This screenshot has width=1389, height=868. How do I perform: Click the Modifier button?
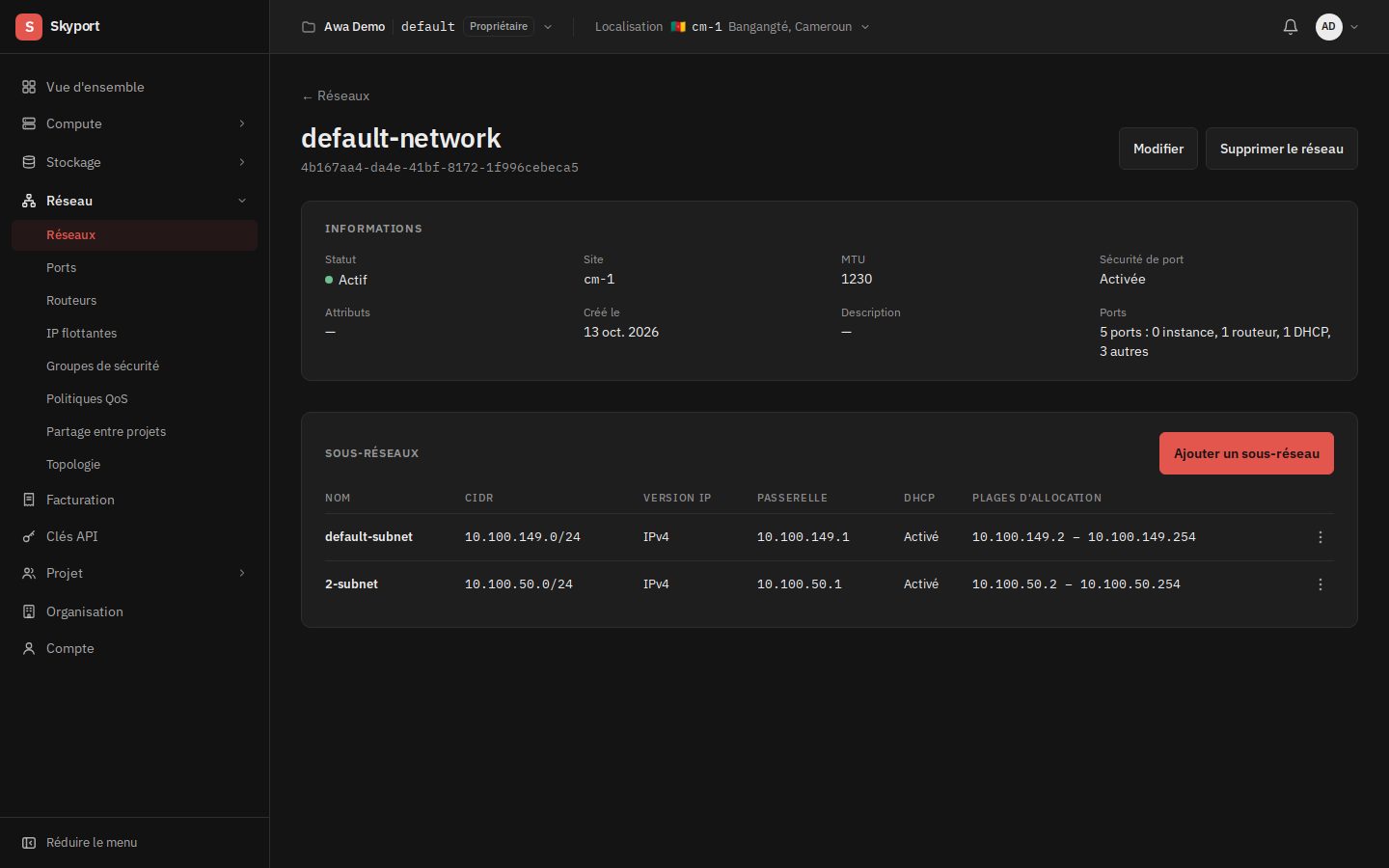point(1158,149)
